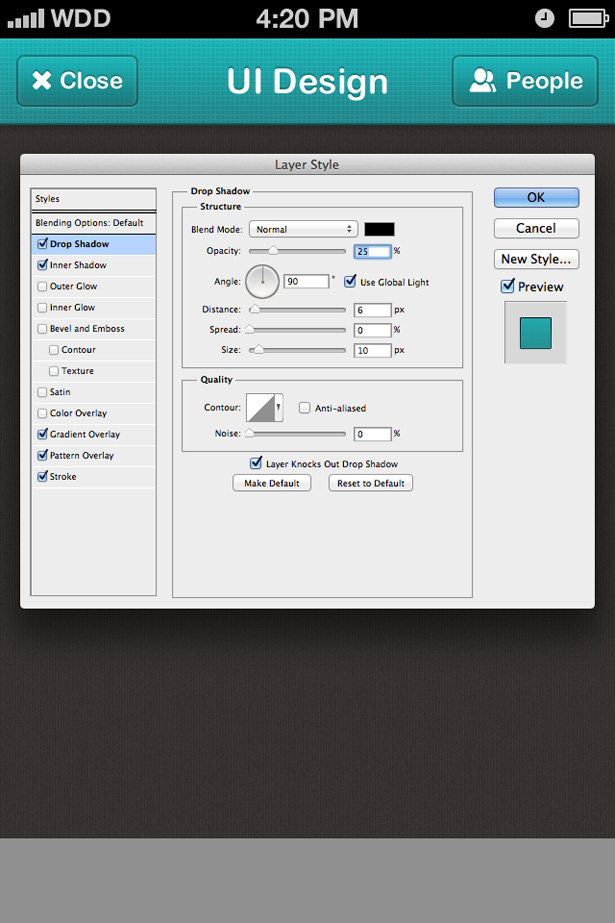This screenshot has width=615, height=923.
Task: Open Blending Options: Default
Action: pyautogui.click(x=89, y=222)
